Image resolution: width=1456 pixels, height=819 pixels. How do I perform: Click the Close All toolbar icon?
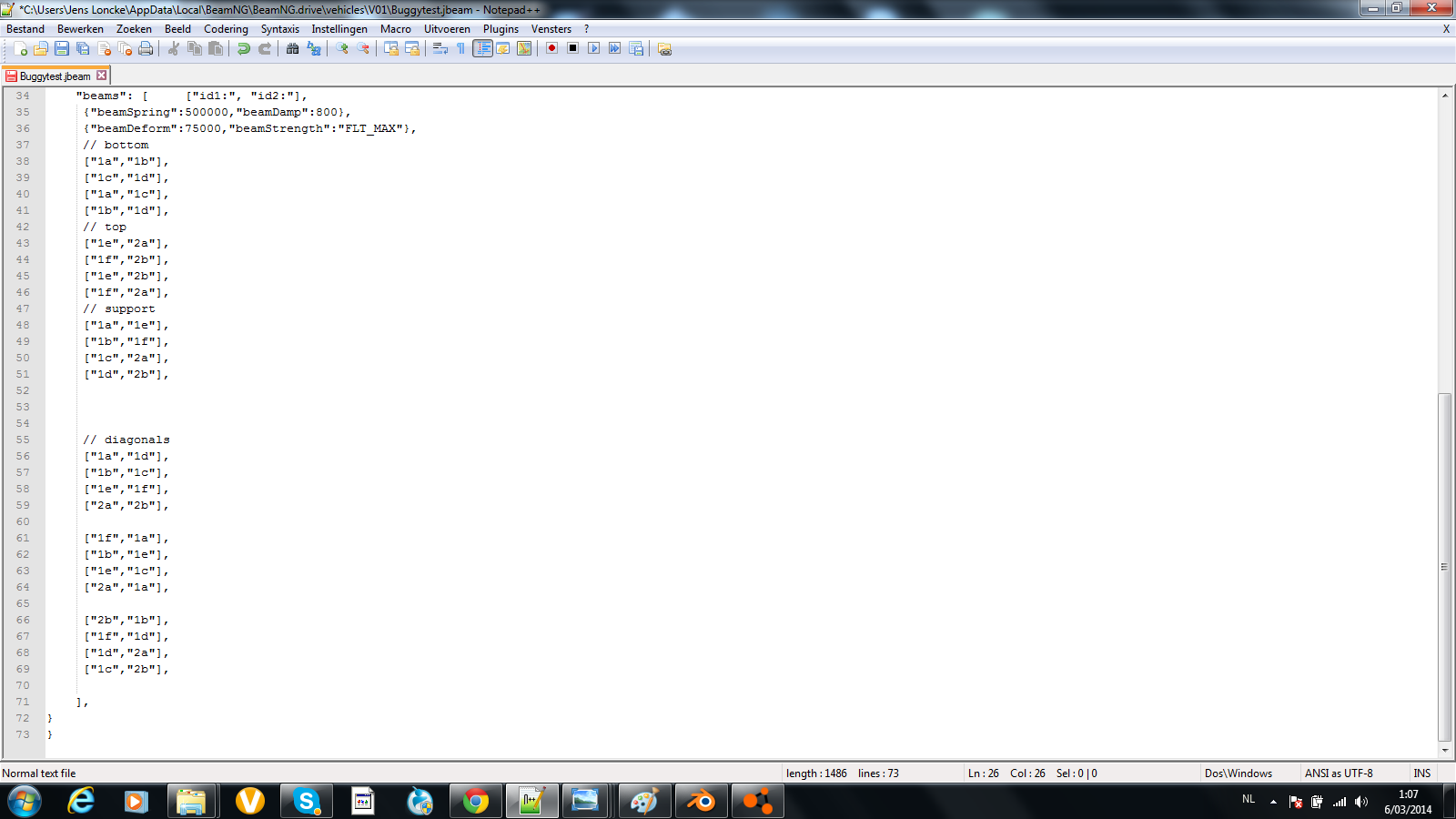point(125,49)
